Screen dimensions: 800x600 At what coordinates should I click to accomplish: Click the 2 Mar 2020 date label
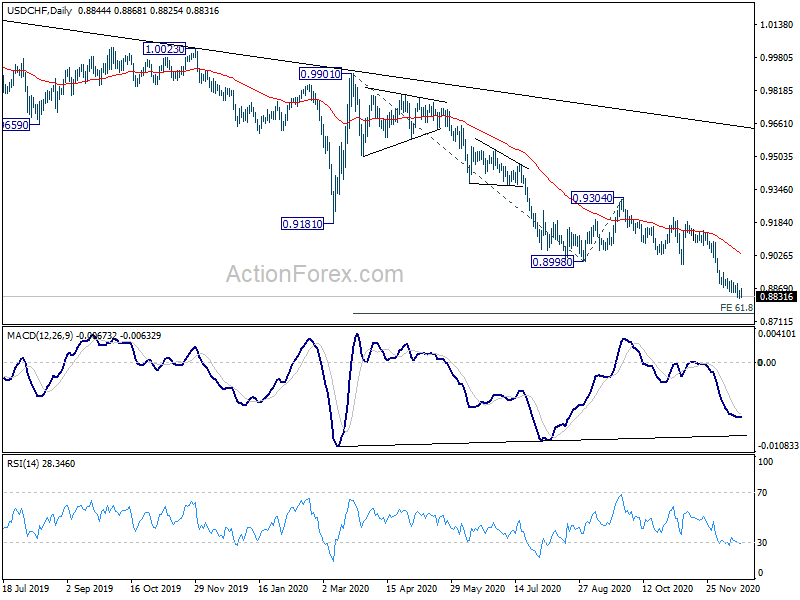pos(346,588)
